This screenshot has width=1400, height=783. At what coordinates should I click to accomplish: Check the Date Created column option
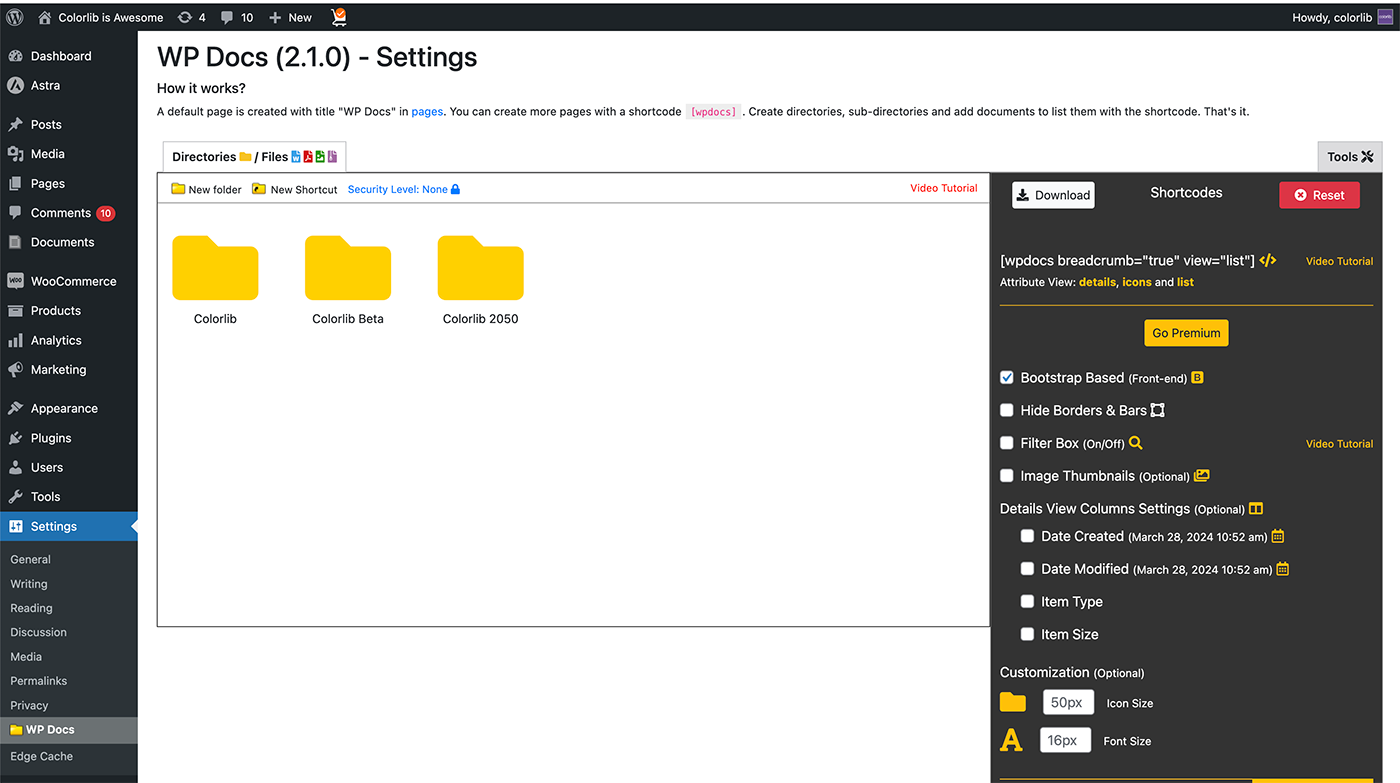[1027, 536]
